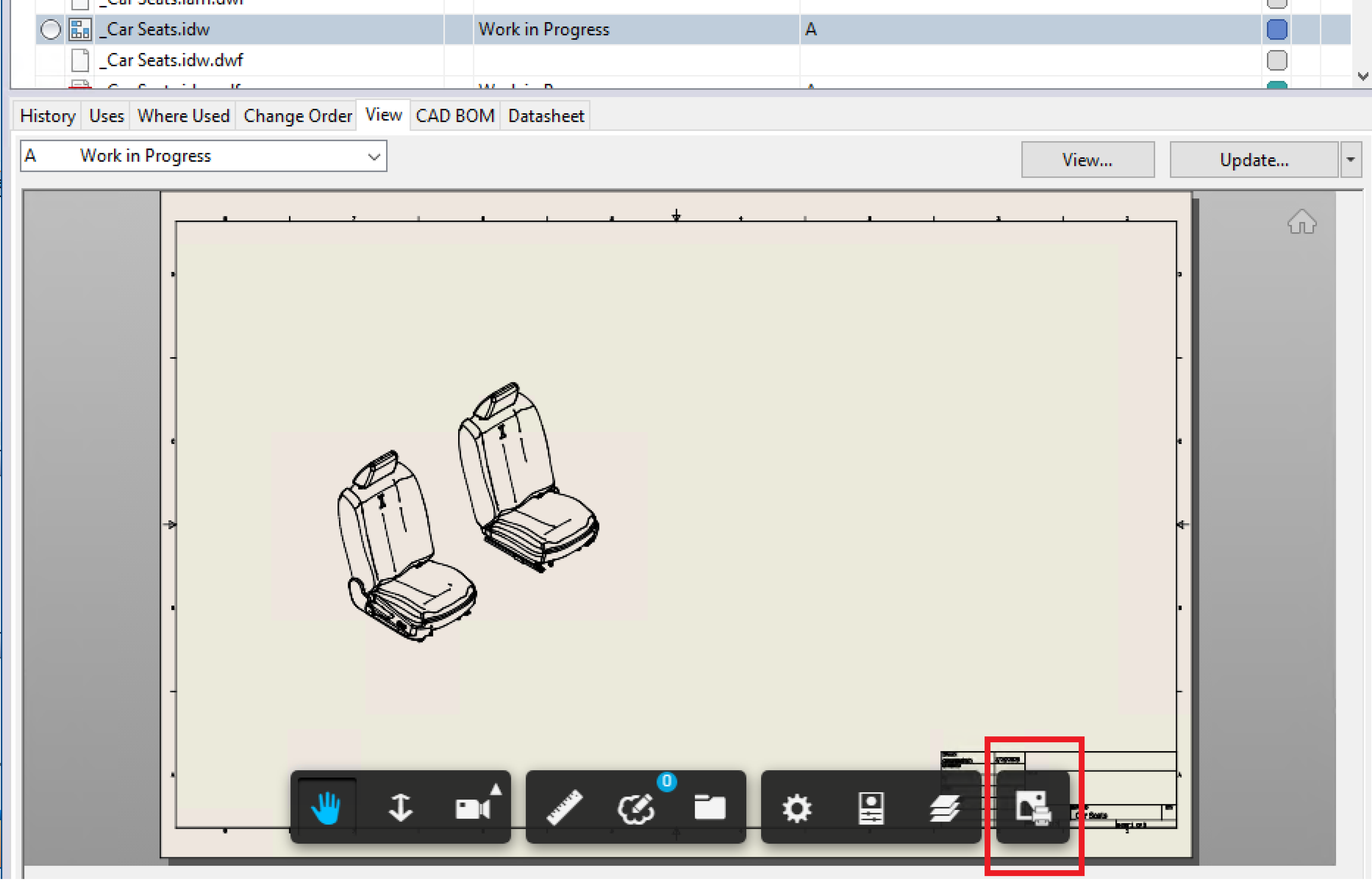Open the Where Used tab
The image size is (1372, 887).
click(x=182, y=115)
